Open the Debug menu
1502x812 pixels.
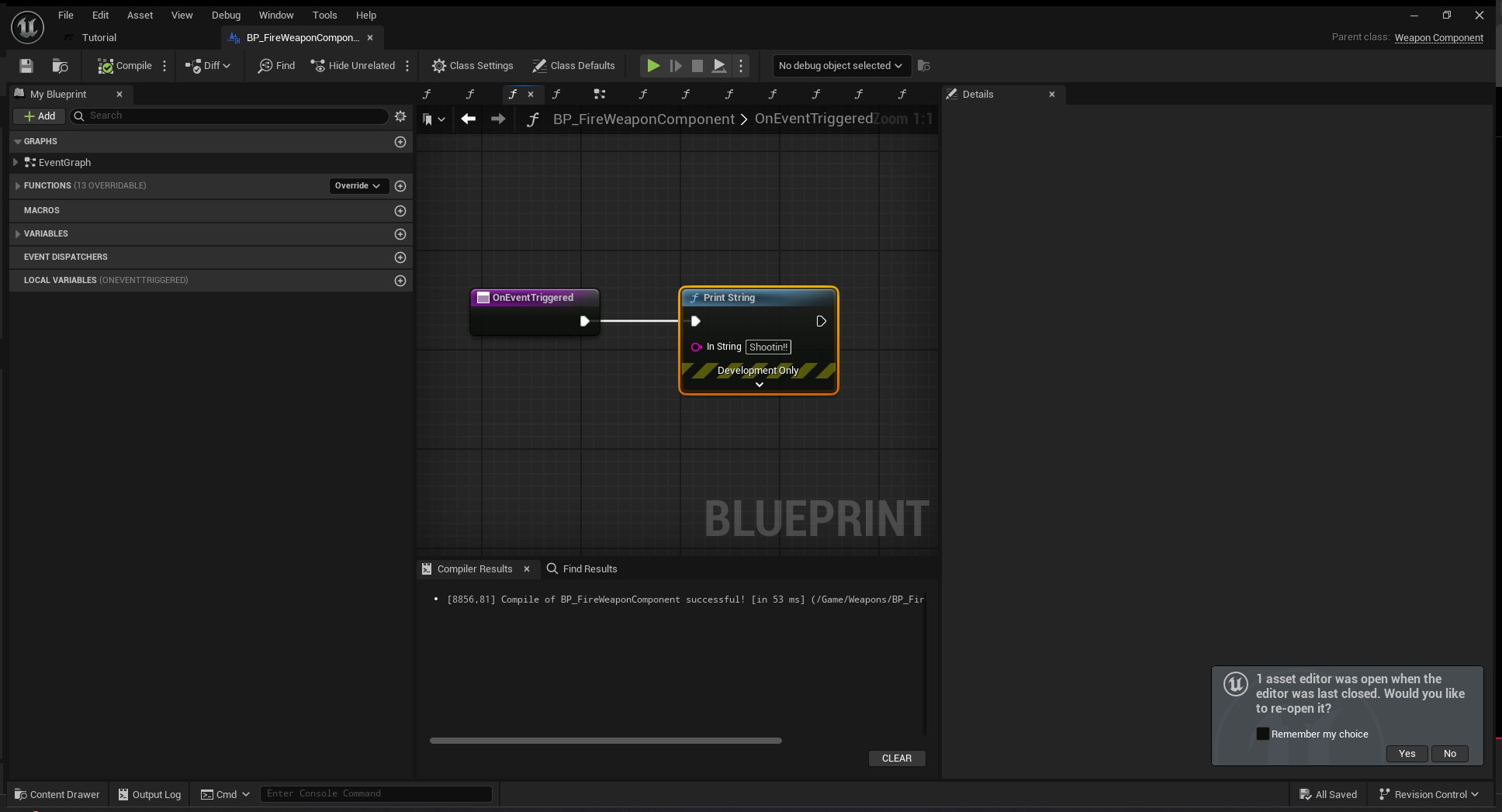227,15
